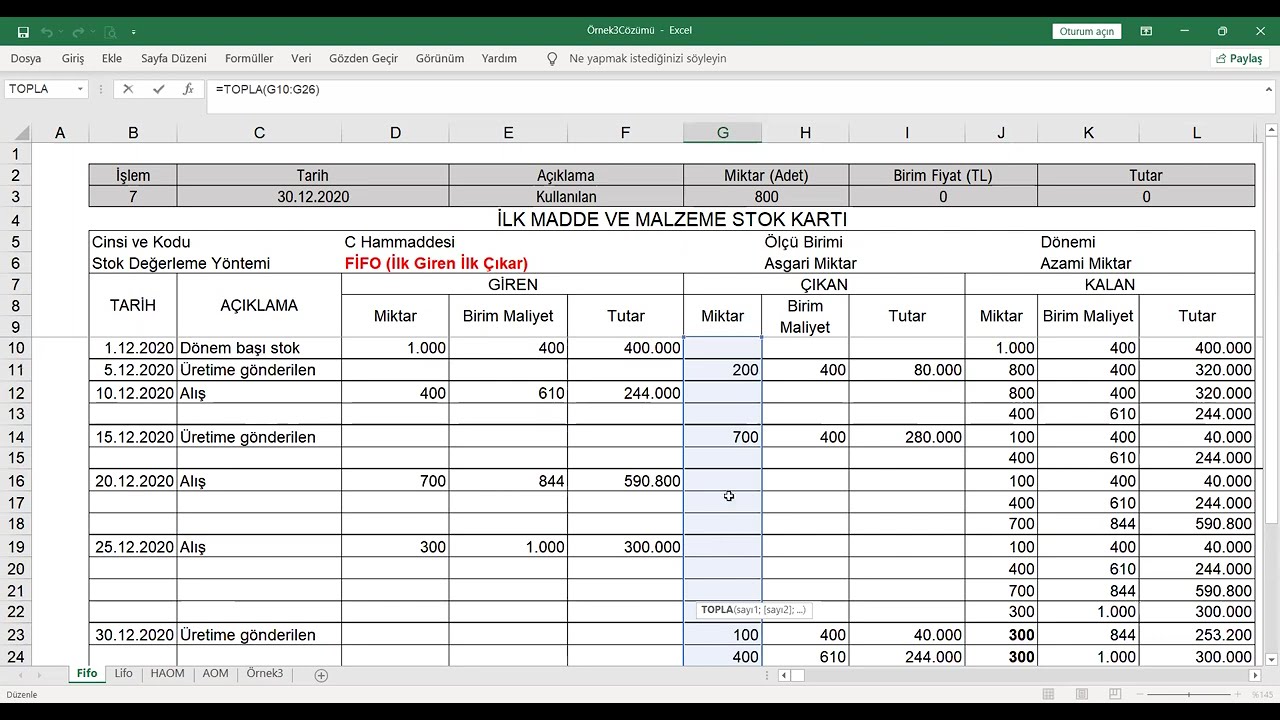Screen dimensions: 1280x720
Task: Open the Gözden Geçir tab
Action: (x=364, y=59)
